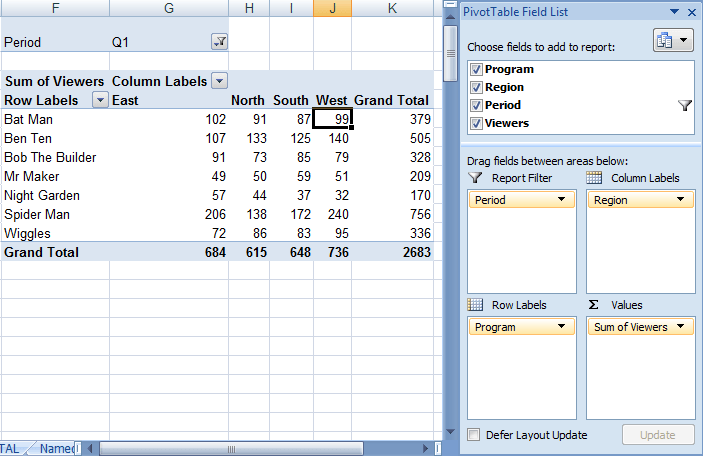Uncheck the Region field checkbox
Screen dimensions: 703x456
click(476, 87)
